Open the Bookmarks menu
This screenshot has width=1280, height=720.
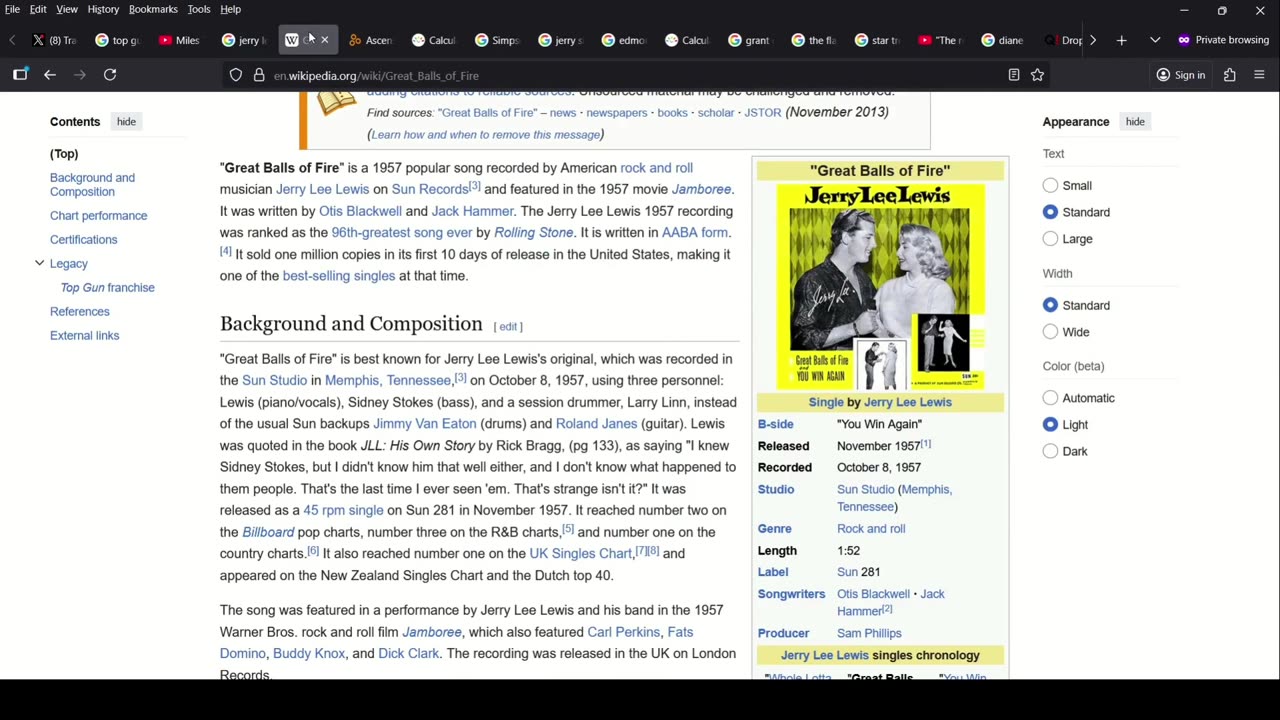click(153, 9)
